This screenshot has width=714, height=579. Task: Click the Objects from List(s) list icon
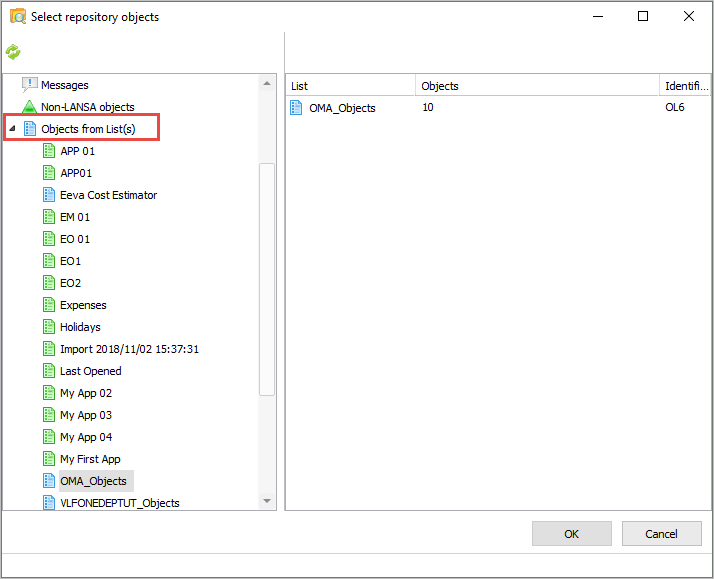coord(30,129)
